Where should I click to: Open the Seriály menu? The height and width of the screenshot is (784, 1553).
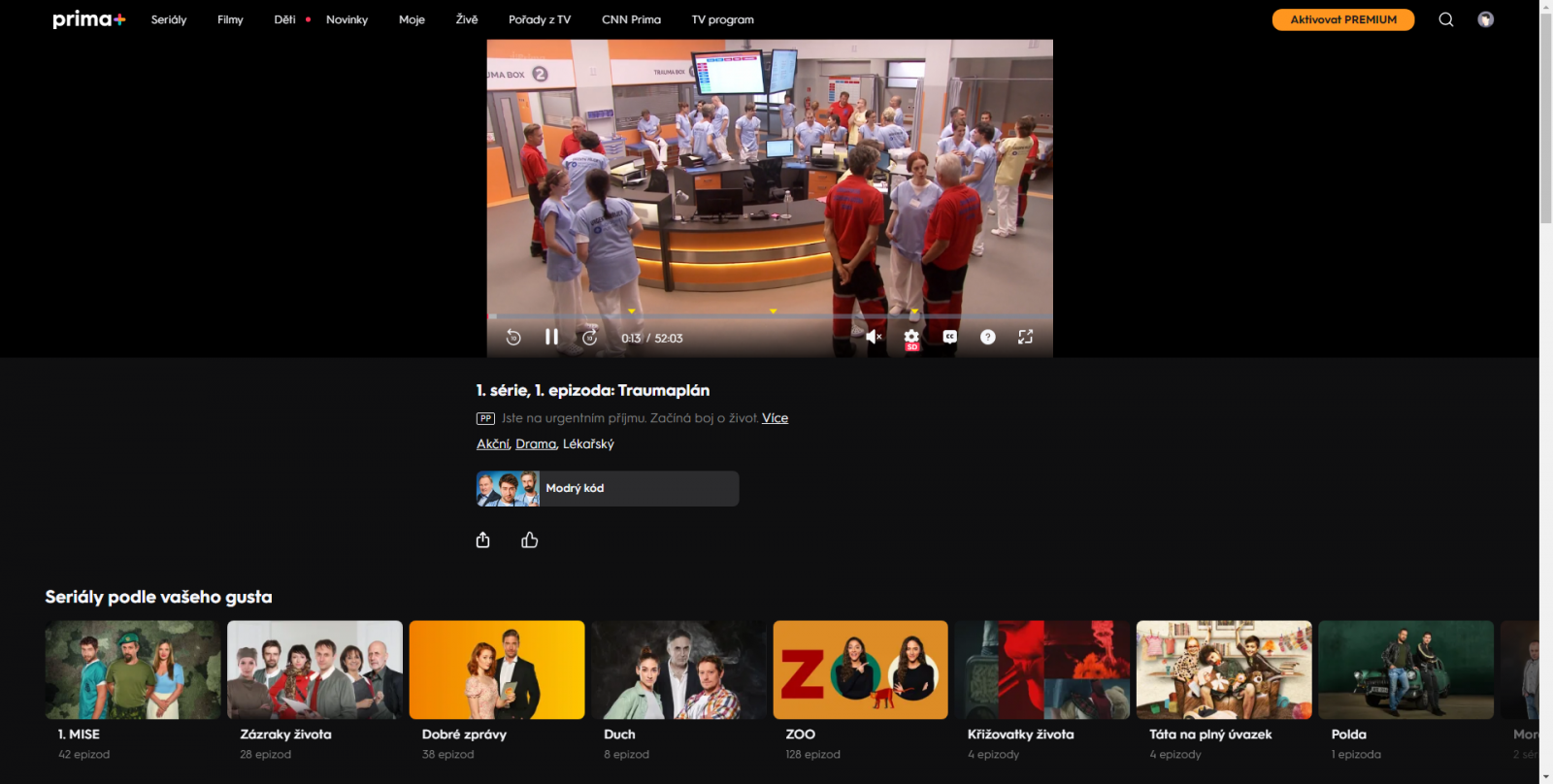169,19
